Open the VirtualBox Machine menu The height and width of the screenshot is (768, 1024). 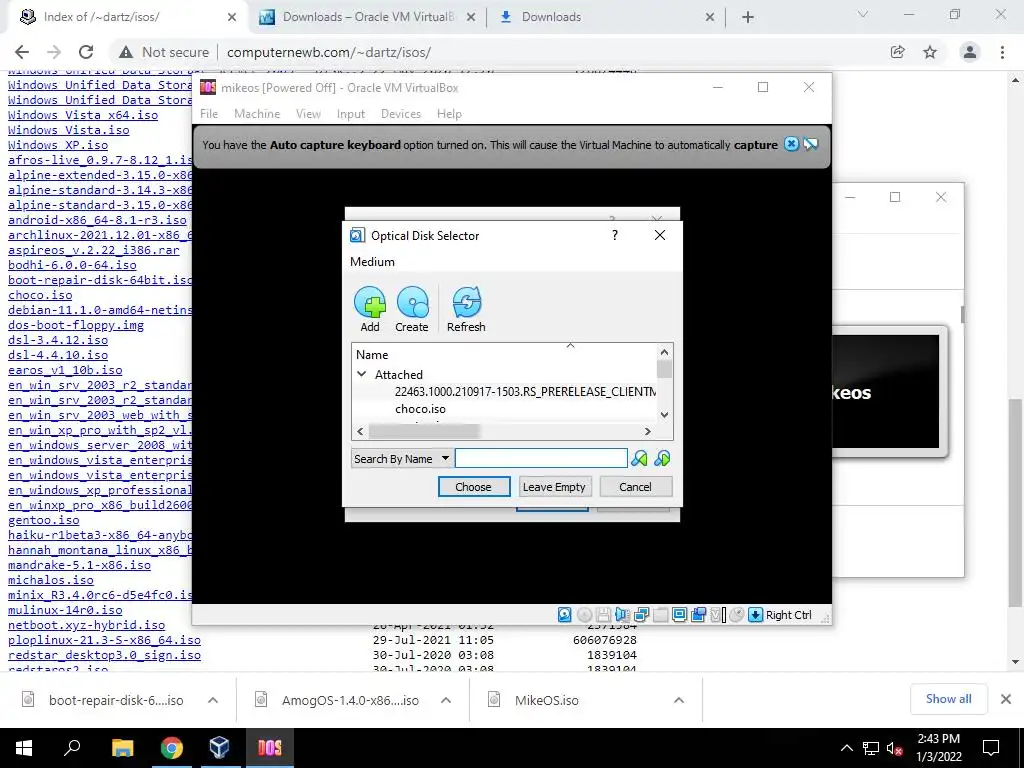point(257,114)
